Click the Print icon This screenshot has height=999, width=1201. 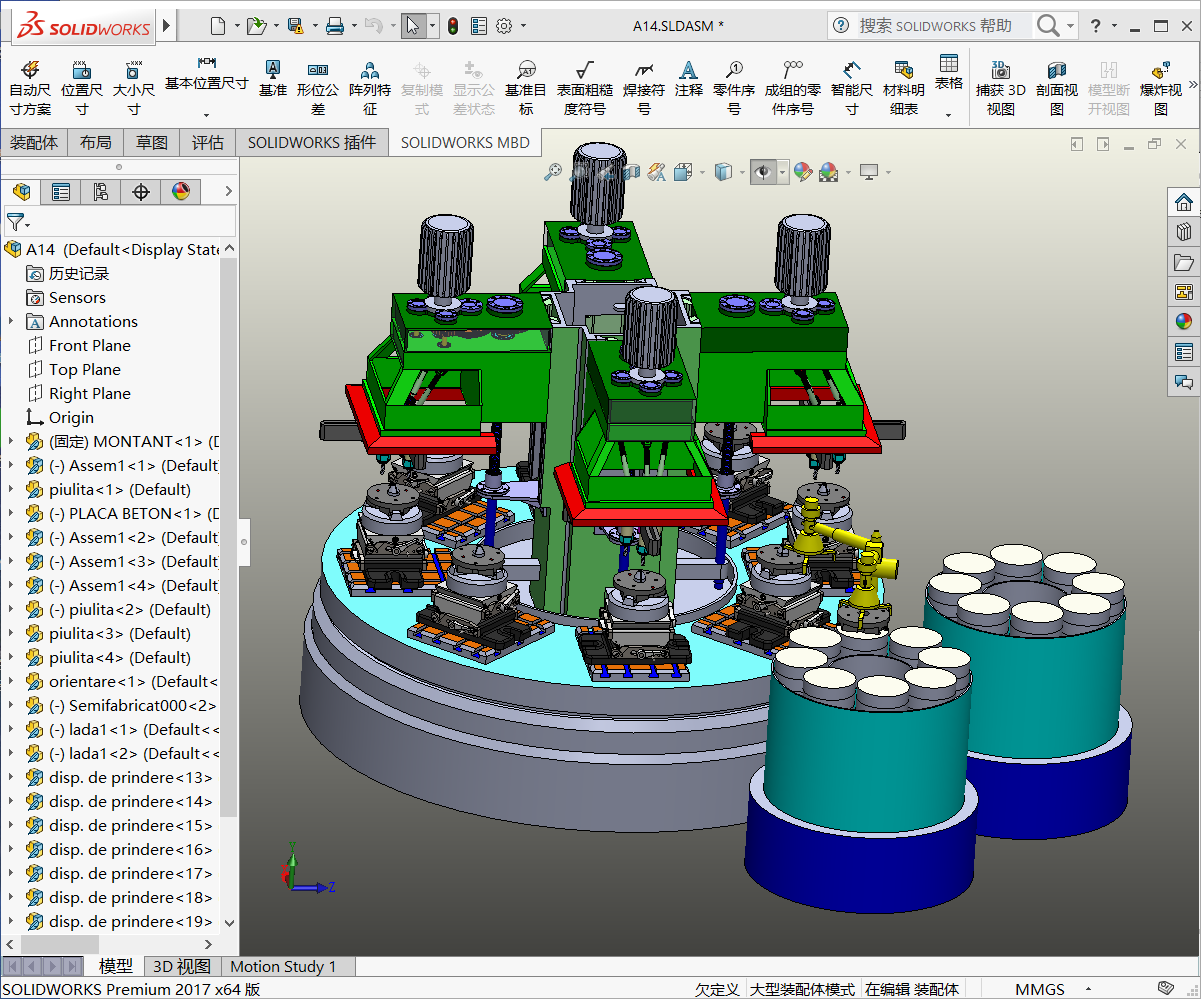point(335,25)
